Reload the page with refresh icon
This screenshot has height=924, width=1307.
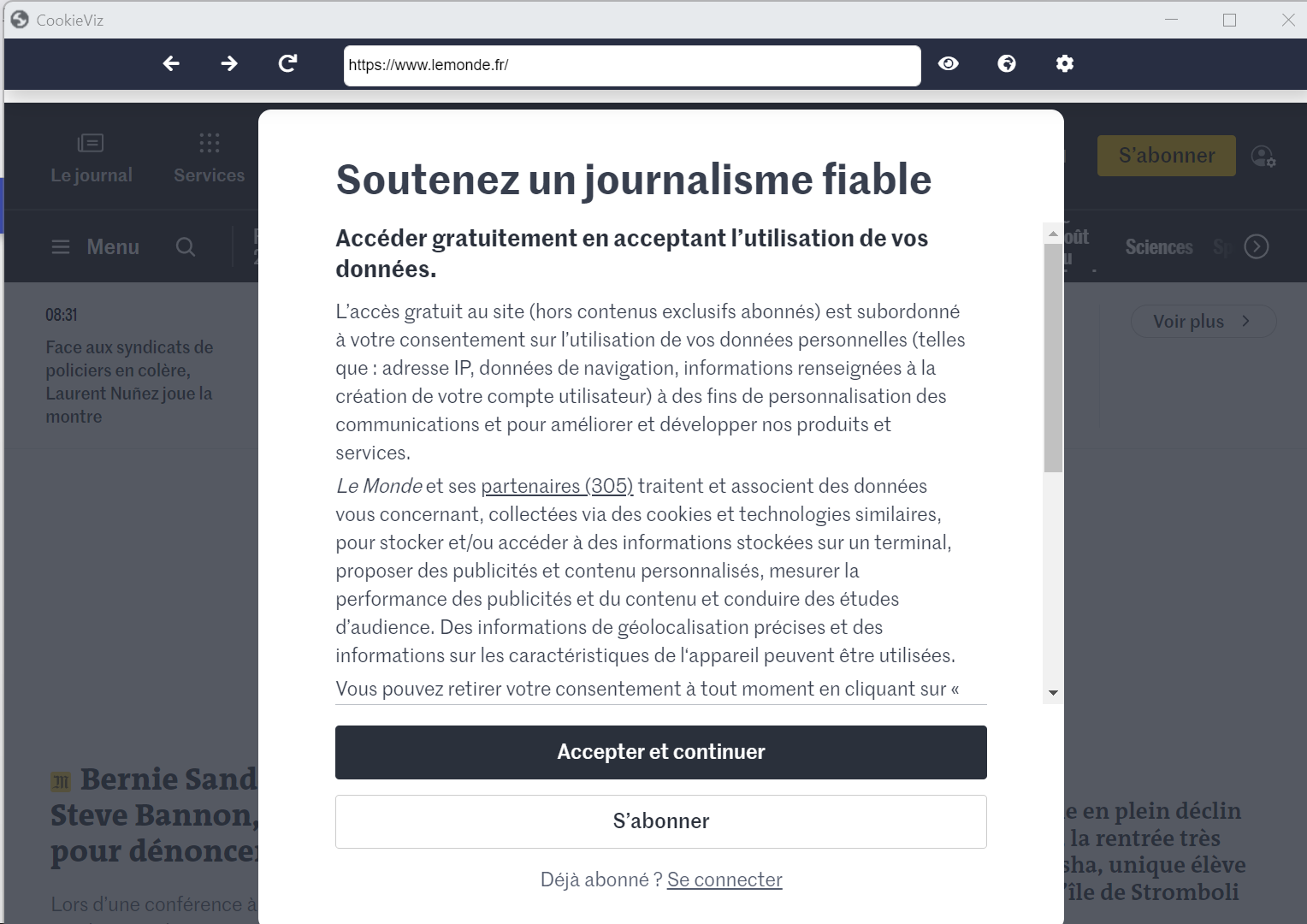point(288,63)
